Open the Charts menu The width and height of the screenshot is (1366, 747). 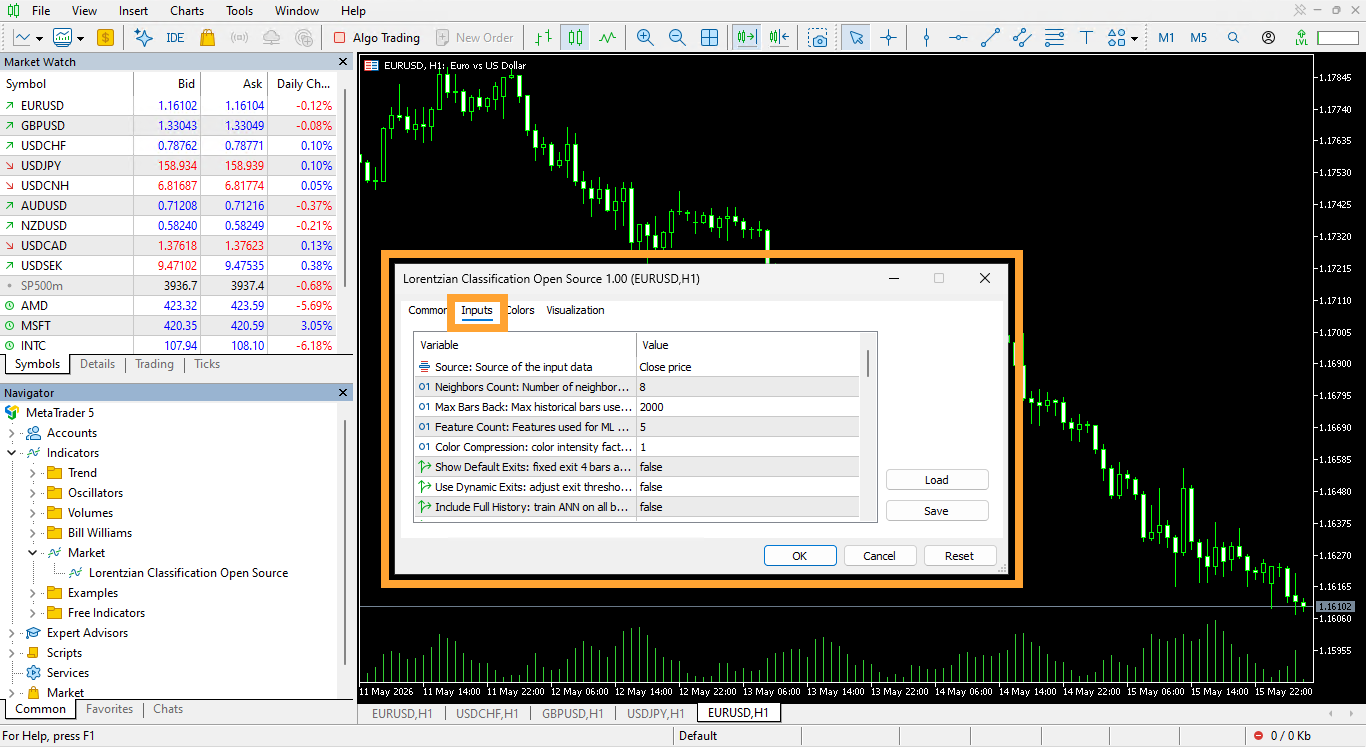point(187,11)
